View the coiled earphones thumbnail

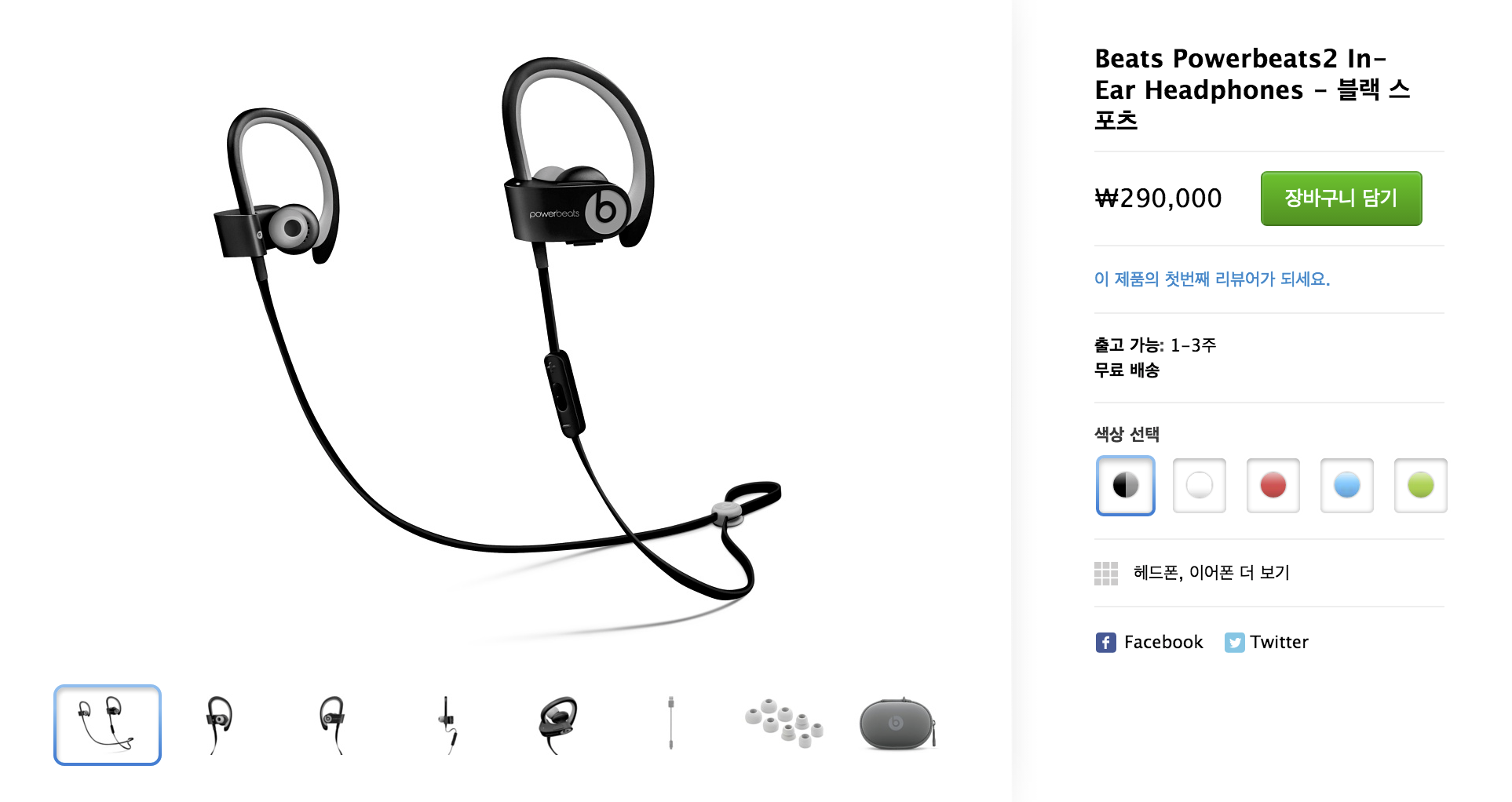pos(558,725)
